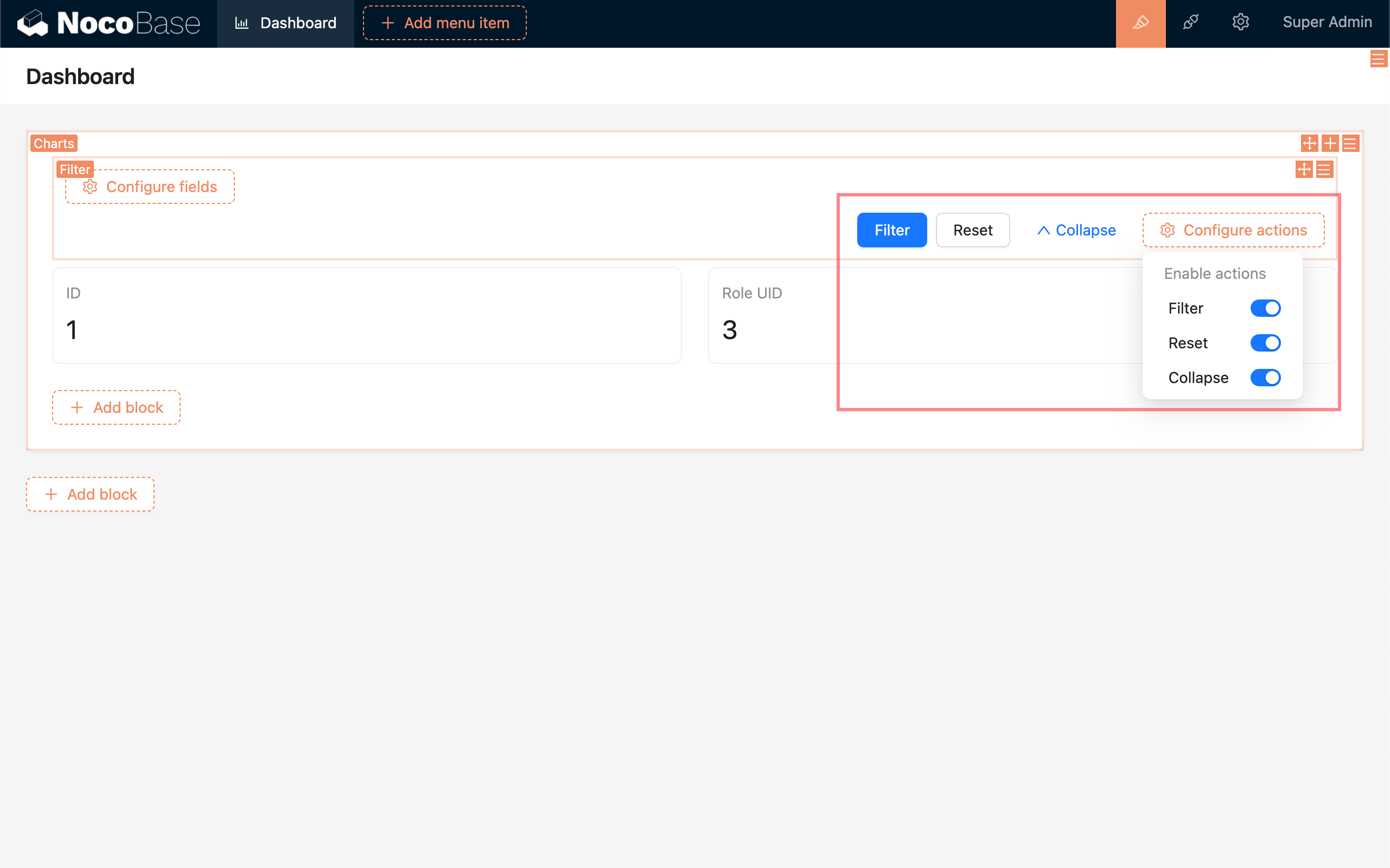The width and height of the screenshot is (1390, 868).
Task: Open Charts block hamburger settings menu
Action: [x=1350, y=143]
